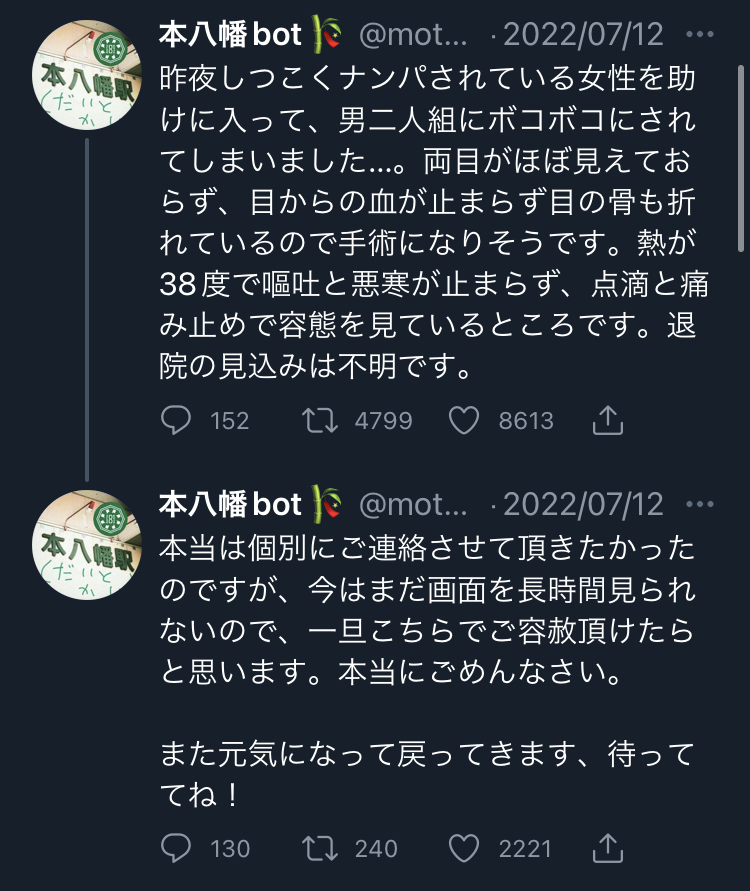Click the @mot... handle on the first tweet

413,36
